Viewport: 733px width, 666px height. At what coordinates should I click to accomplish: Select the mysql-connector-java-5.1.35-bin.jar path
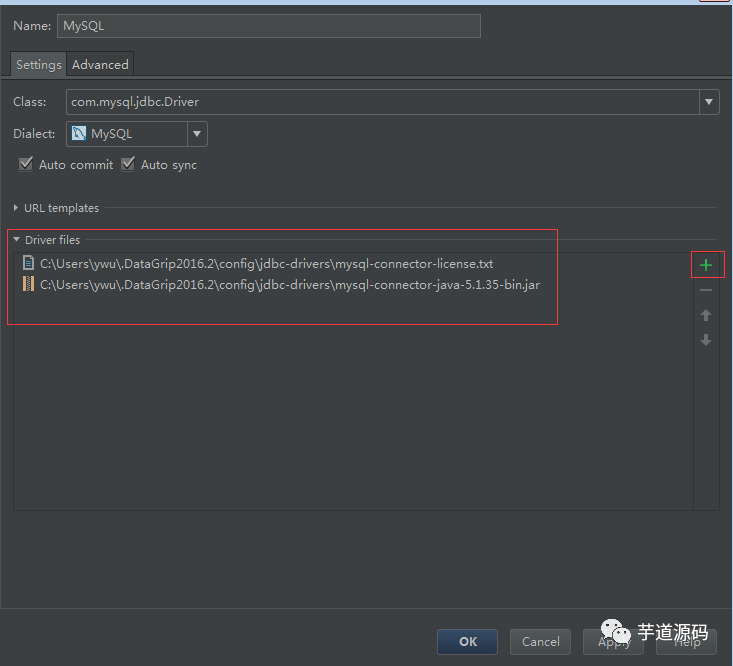(x=290, y=284)
